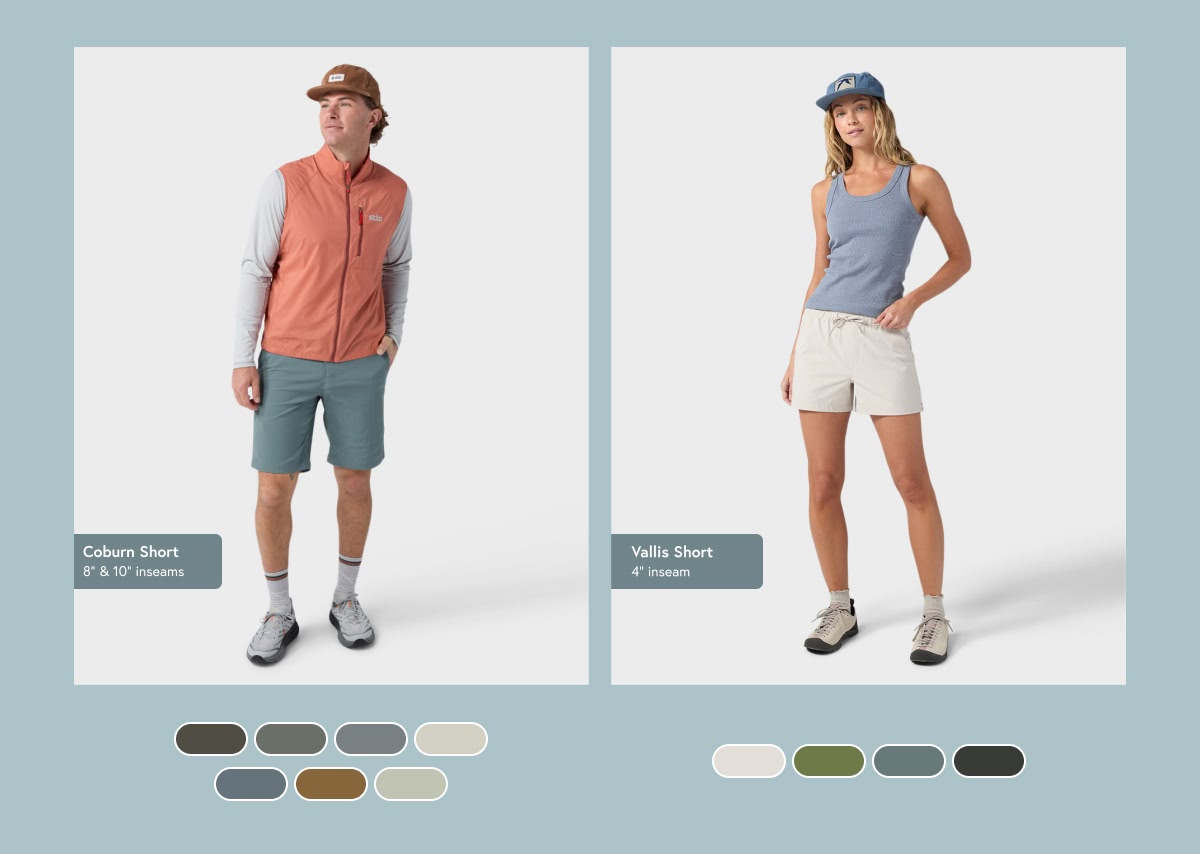Pick the olive green Vallis Short swatch
Viewport: 1200px width, 854px height.
[829, 761]
